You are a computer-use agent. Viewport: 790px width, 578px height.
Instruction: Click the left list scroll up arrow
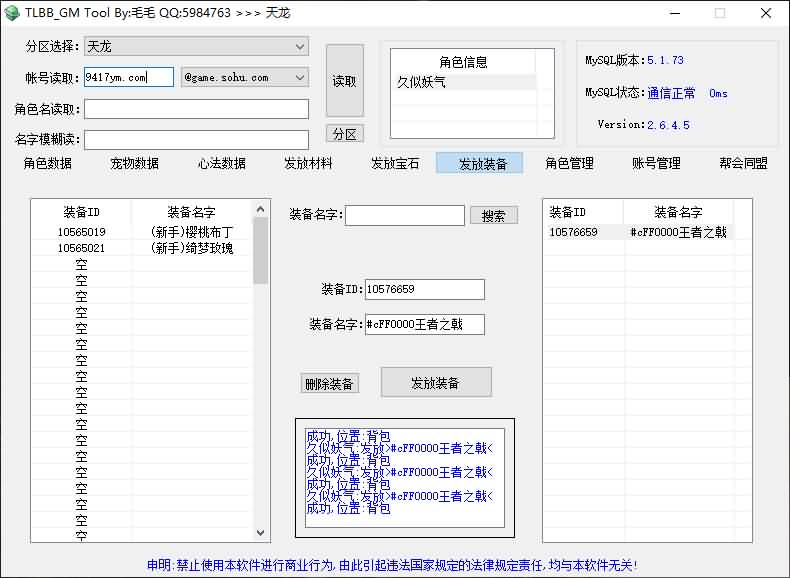tap(260, 209)
